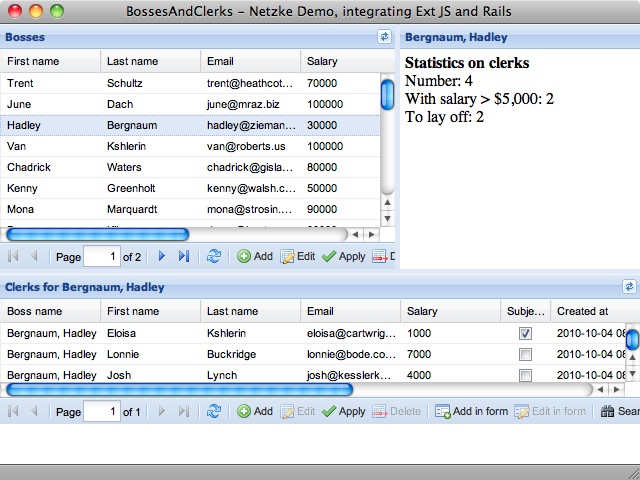This screenshot has width=640, height=480.
Task: Uncheck the checkbox in Eloisa Kshlerin's row
Action: tap(525, 333)
